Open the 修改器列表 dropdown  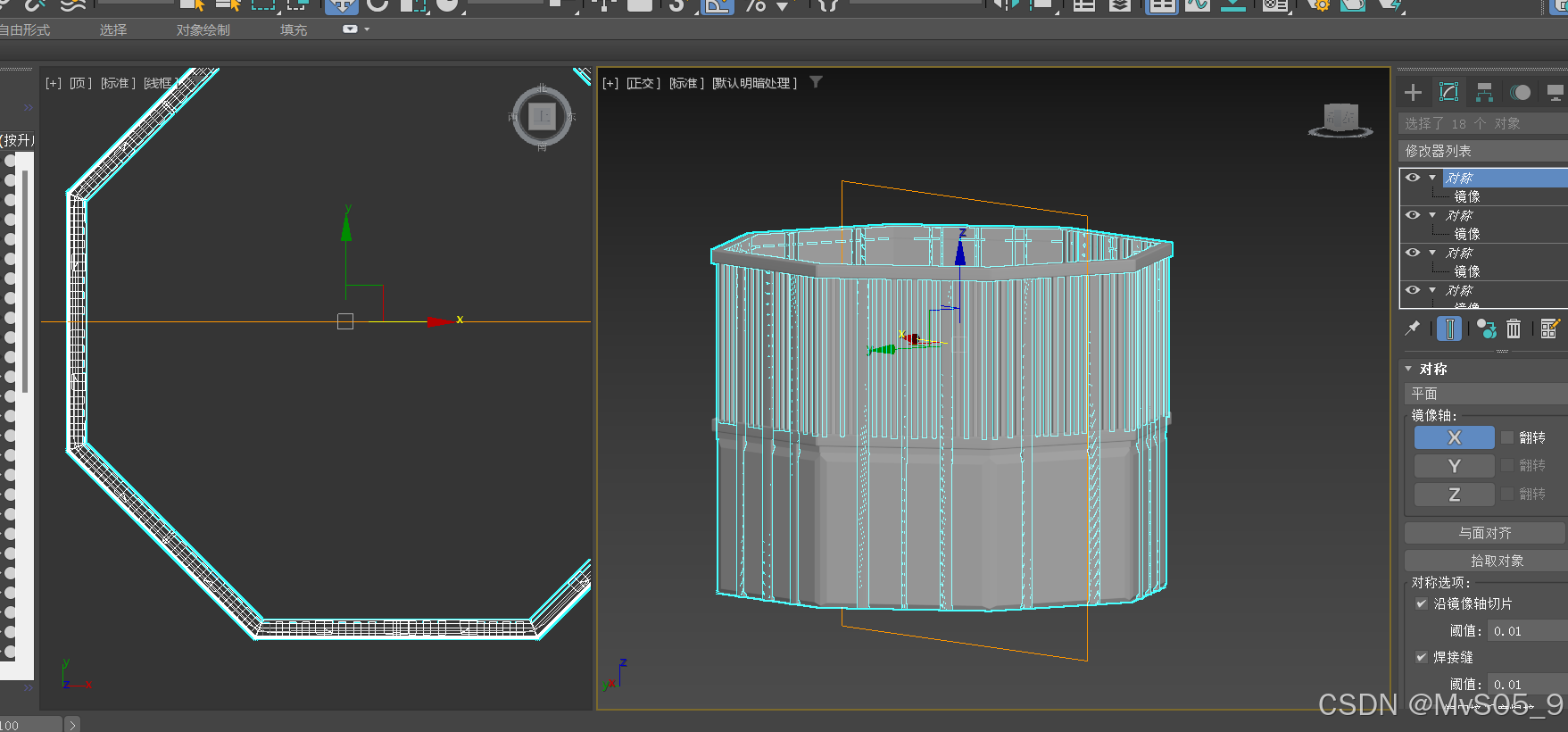coord(1481,151)
